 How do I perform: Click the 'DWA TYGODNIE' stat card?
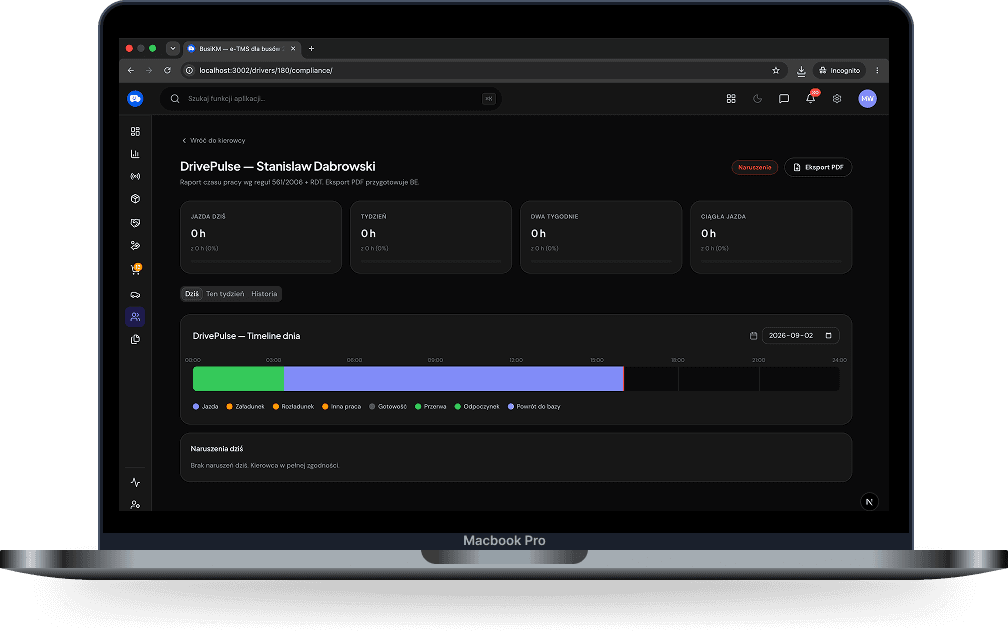point(601,237)
